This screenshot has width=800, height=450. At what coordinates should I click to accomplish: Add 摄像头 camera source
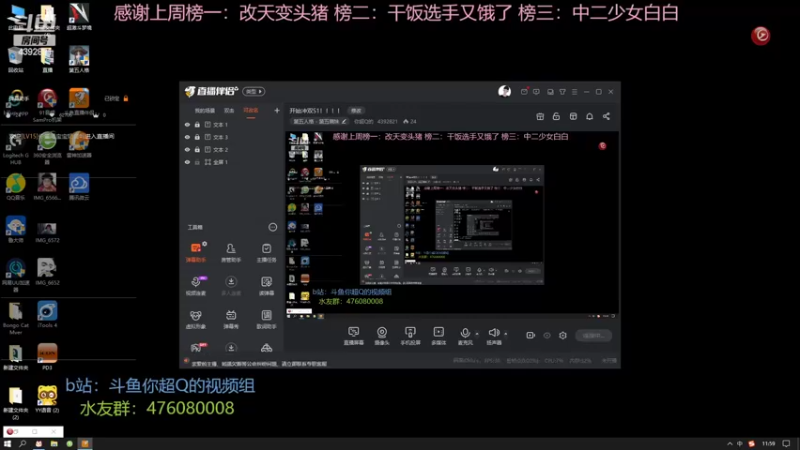coord(382,336)
